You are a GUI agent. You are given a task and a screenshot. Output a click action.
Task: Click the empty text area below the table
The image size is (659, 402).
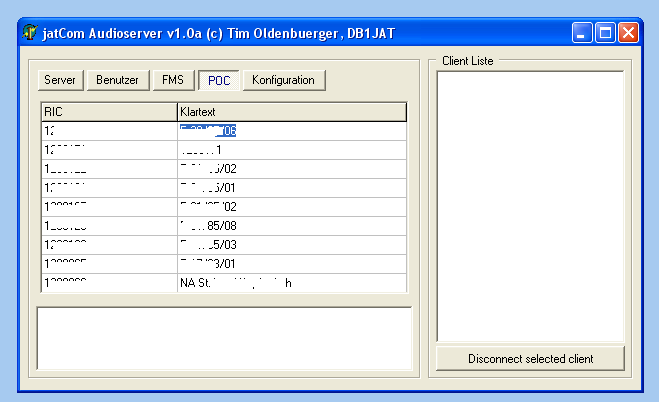click(x=224, y=338)
